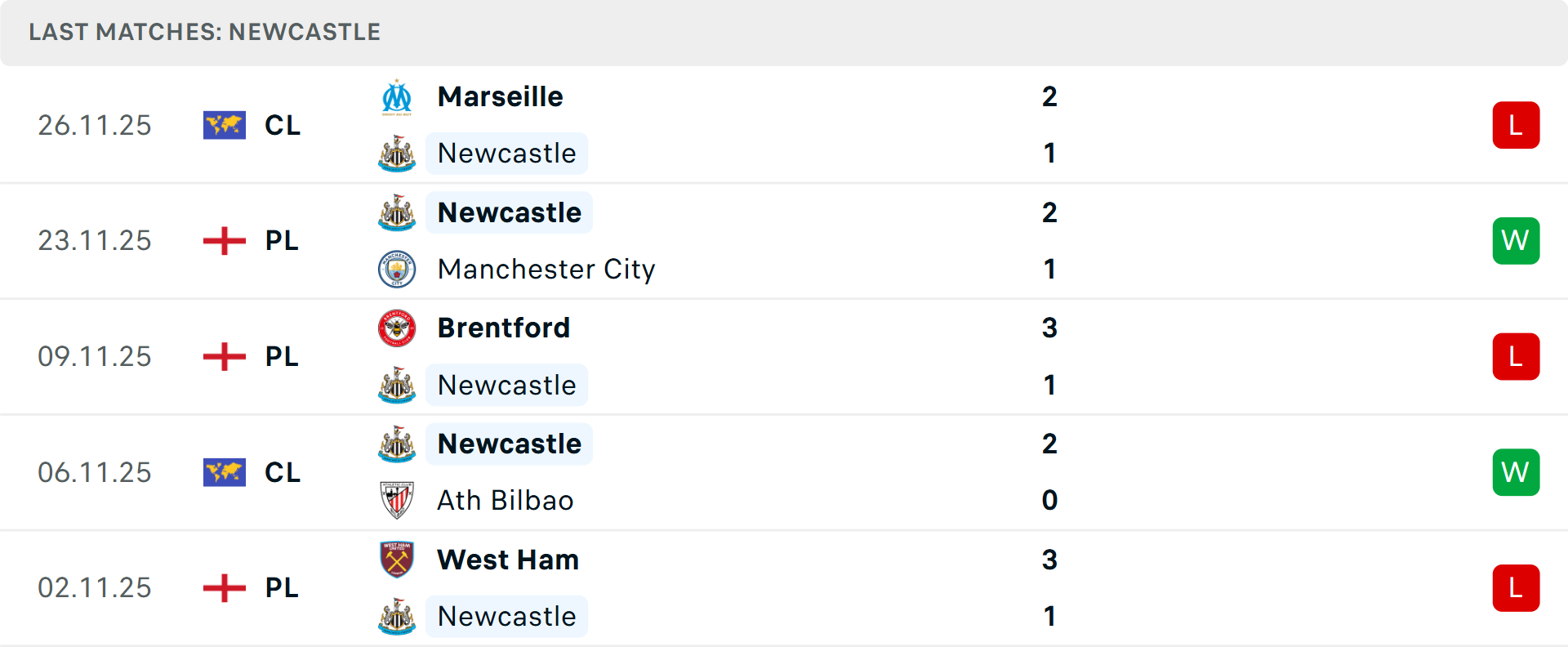The image size is (1568, 647).
Task: Click the England flag icon next to 23.11.25
Action: pos(224,240)
